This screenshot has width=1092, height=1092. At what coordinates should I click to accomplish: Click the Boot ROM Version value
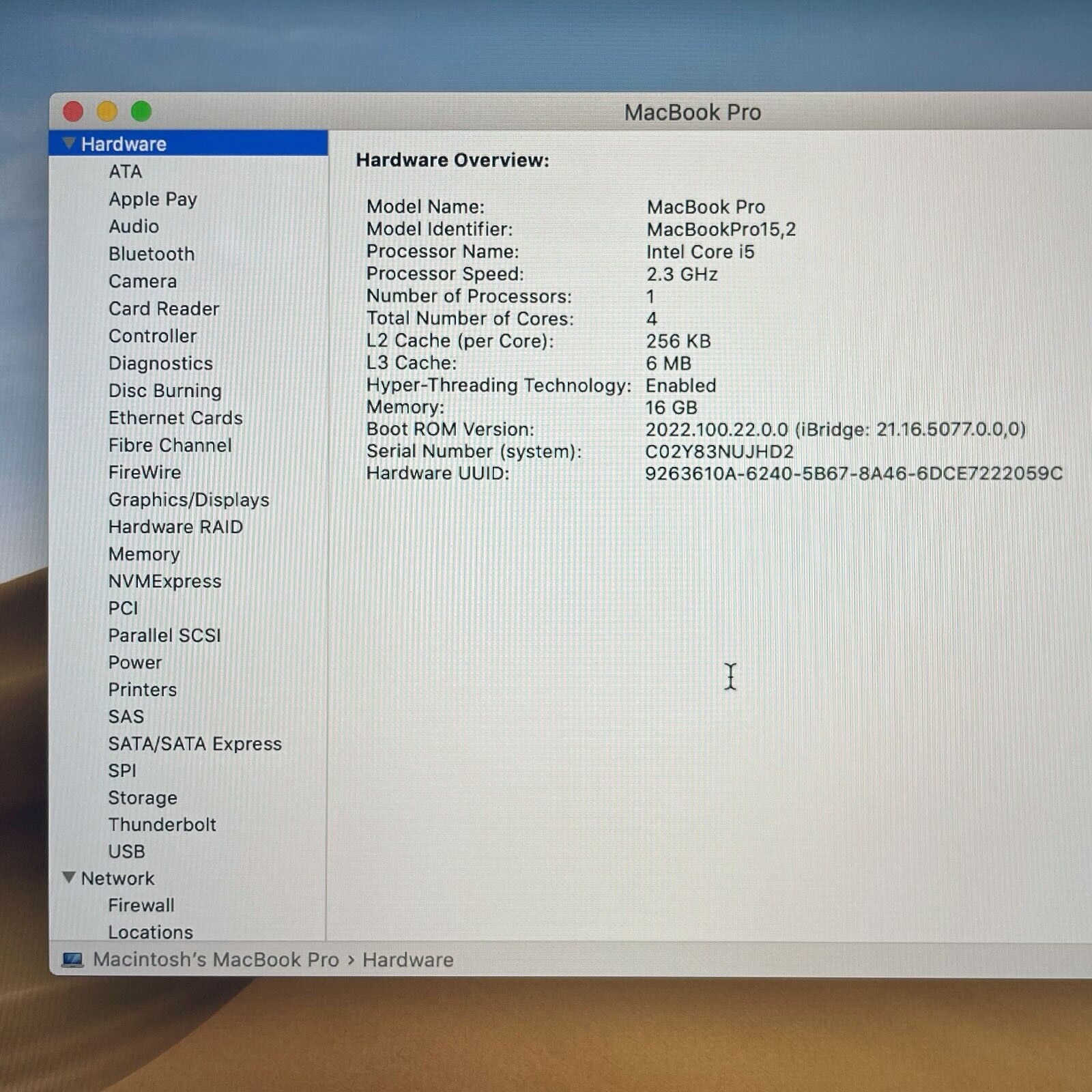click(836, 429)
